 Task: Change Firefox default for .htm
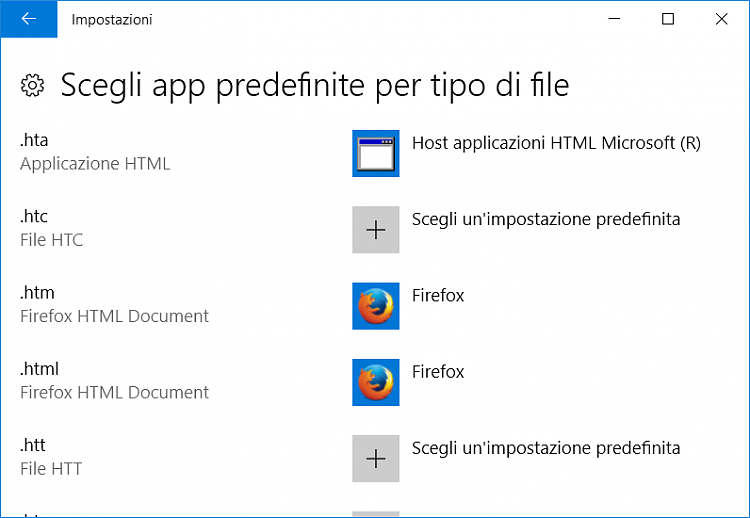pyautogui.click(x=438, y=296)
